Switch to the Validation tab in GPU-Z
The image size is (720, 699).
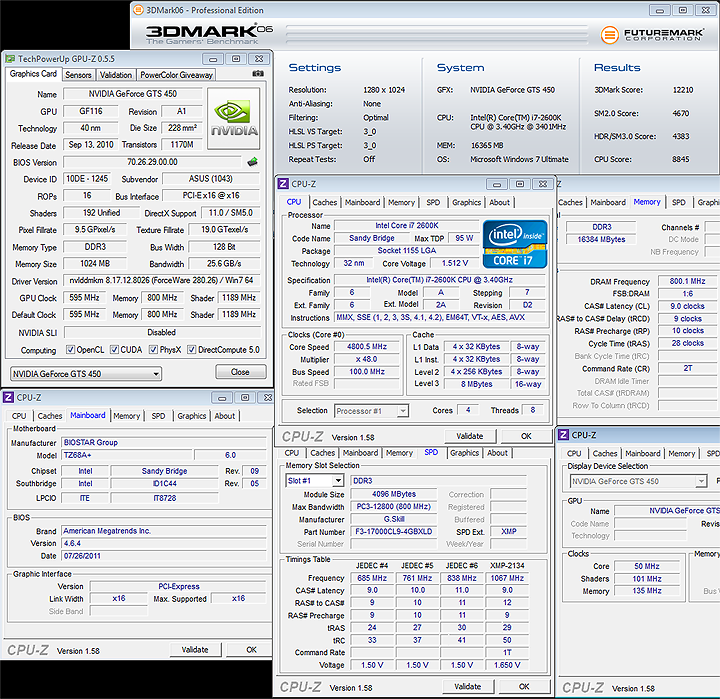point(116,74)
